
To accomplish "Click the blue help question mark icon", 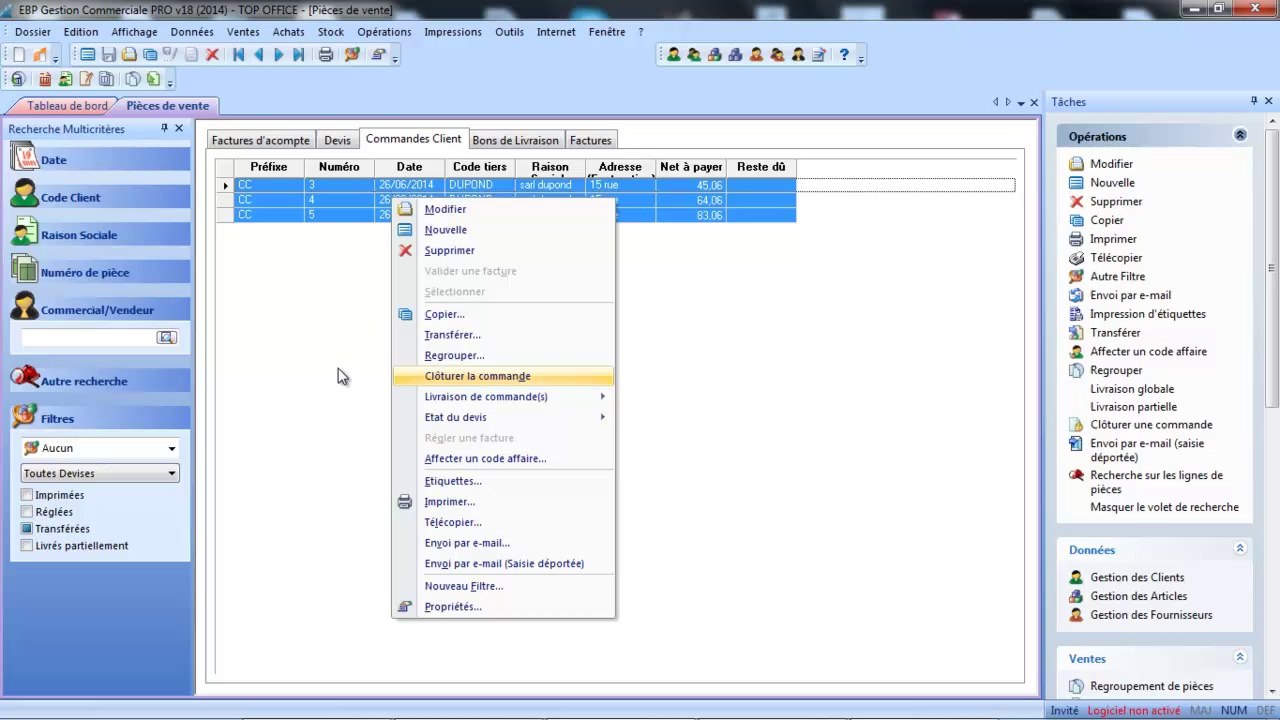I will coord(845,55).
